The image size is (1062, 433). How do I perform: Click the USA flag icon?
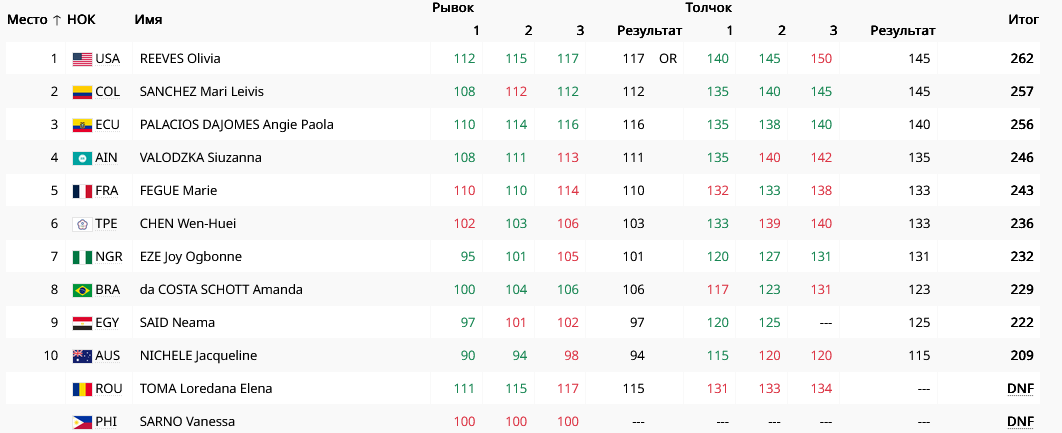tap(82, 59)
